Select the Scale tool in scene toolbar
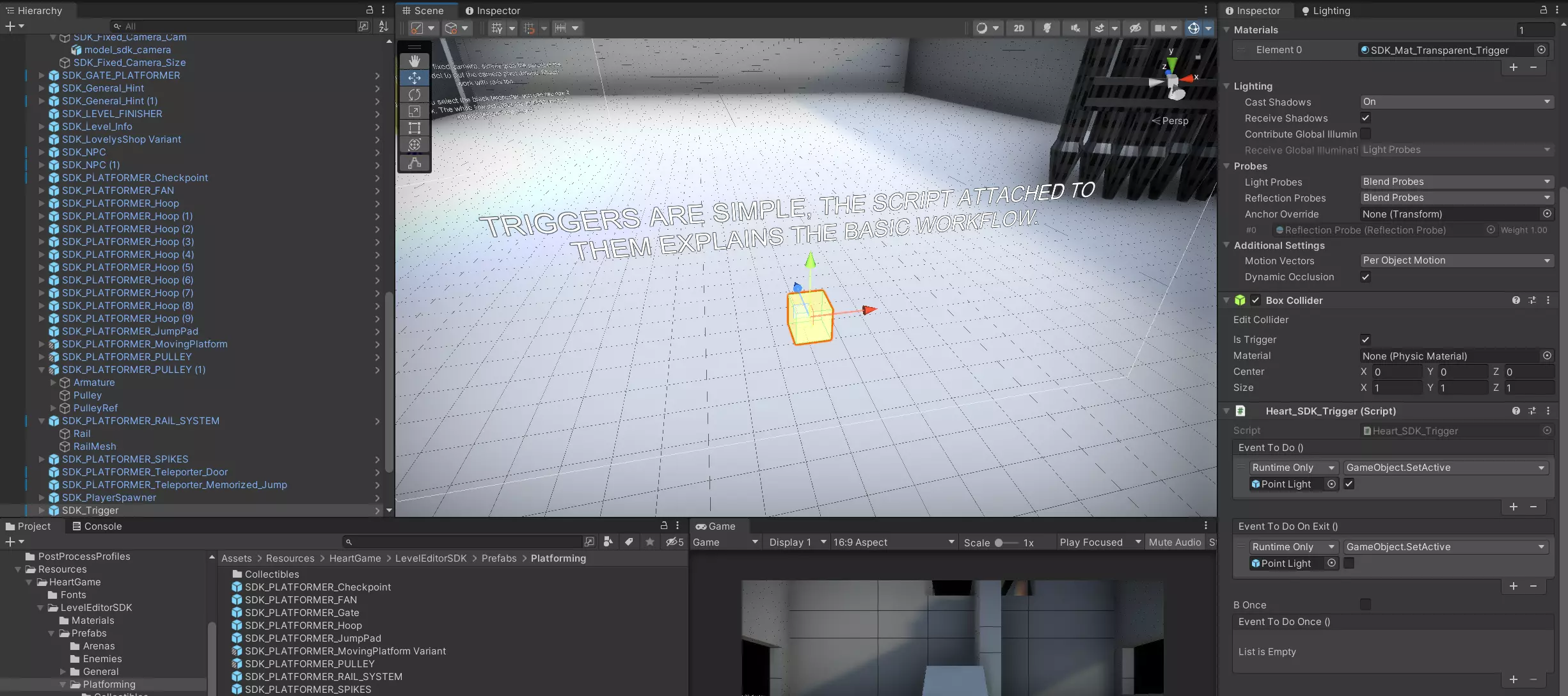This screenshot has height=696, width=1568. tap(415, 111)
